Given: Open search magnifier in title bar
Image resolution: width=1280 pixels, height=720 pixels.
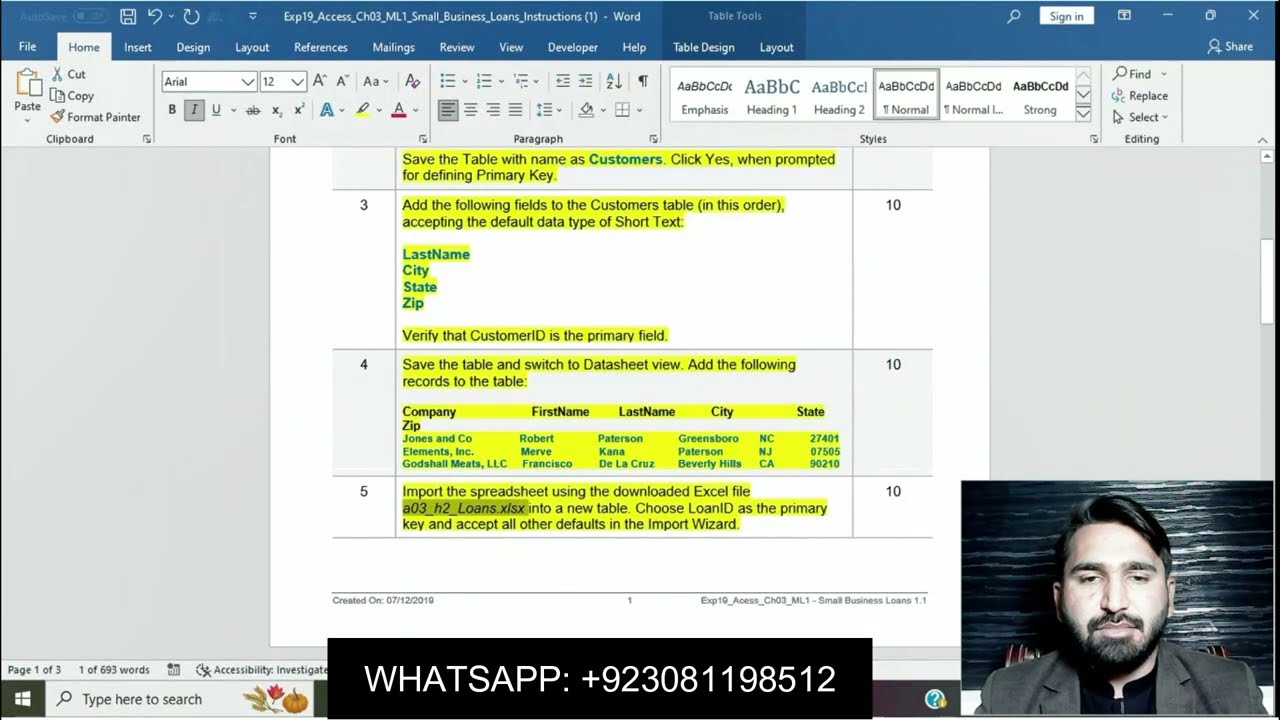Looking at the screenshot, I should coord(1014,16).
